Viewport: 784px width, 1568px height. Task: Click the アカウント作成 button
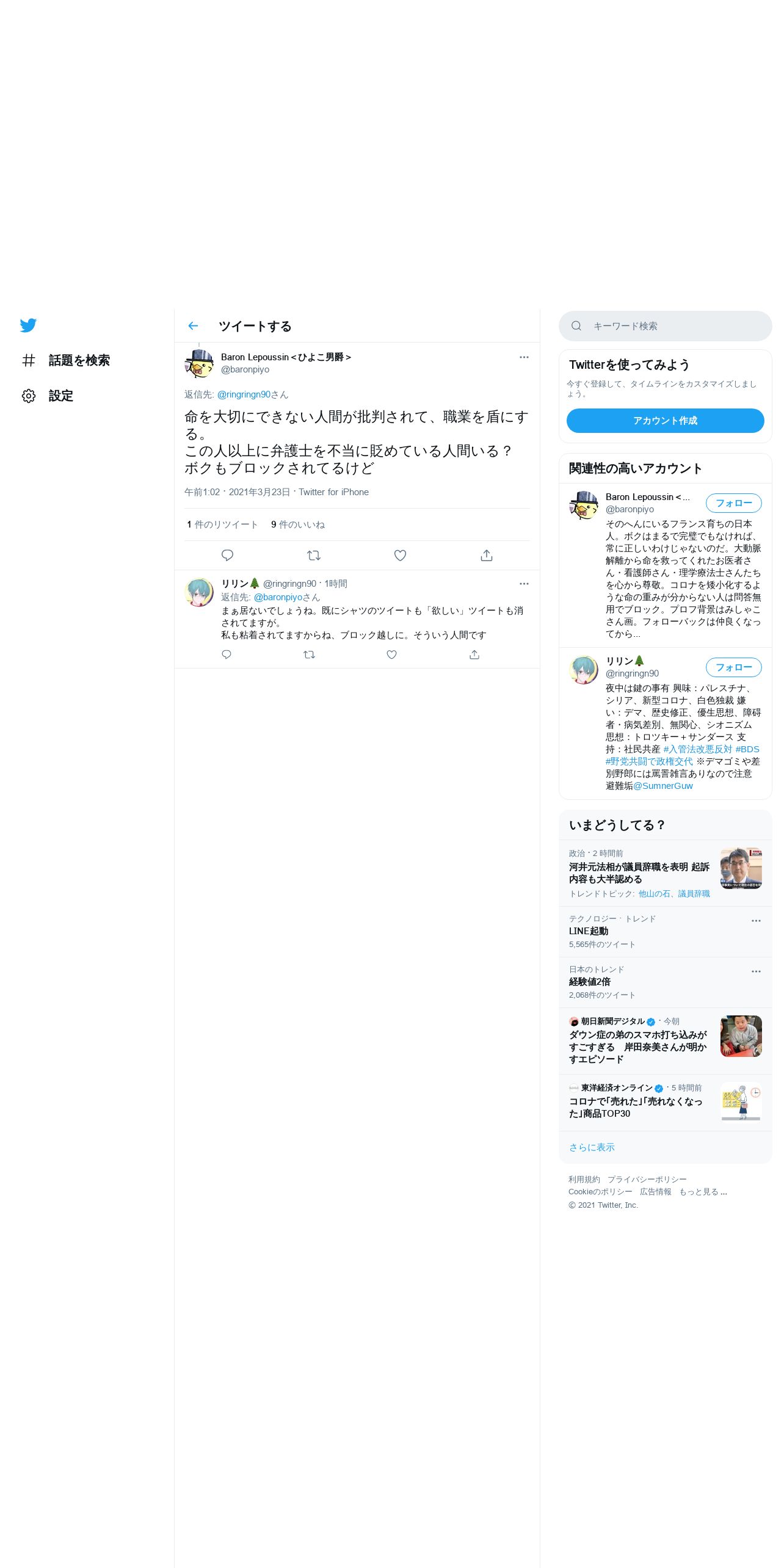click(665, 421)
